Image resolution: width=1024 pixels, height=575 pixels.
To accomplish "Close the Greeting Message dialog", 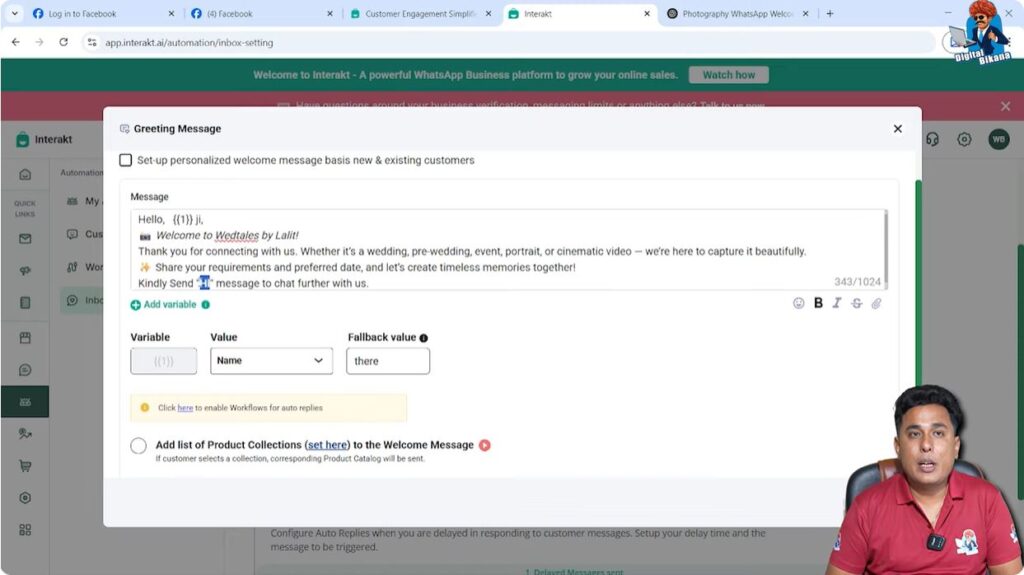I will pos(897,129).
